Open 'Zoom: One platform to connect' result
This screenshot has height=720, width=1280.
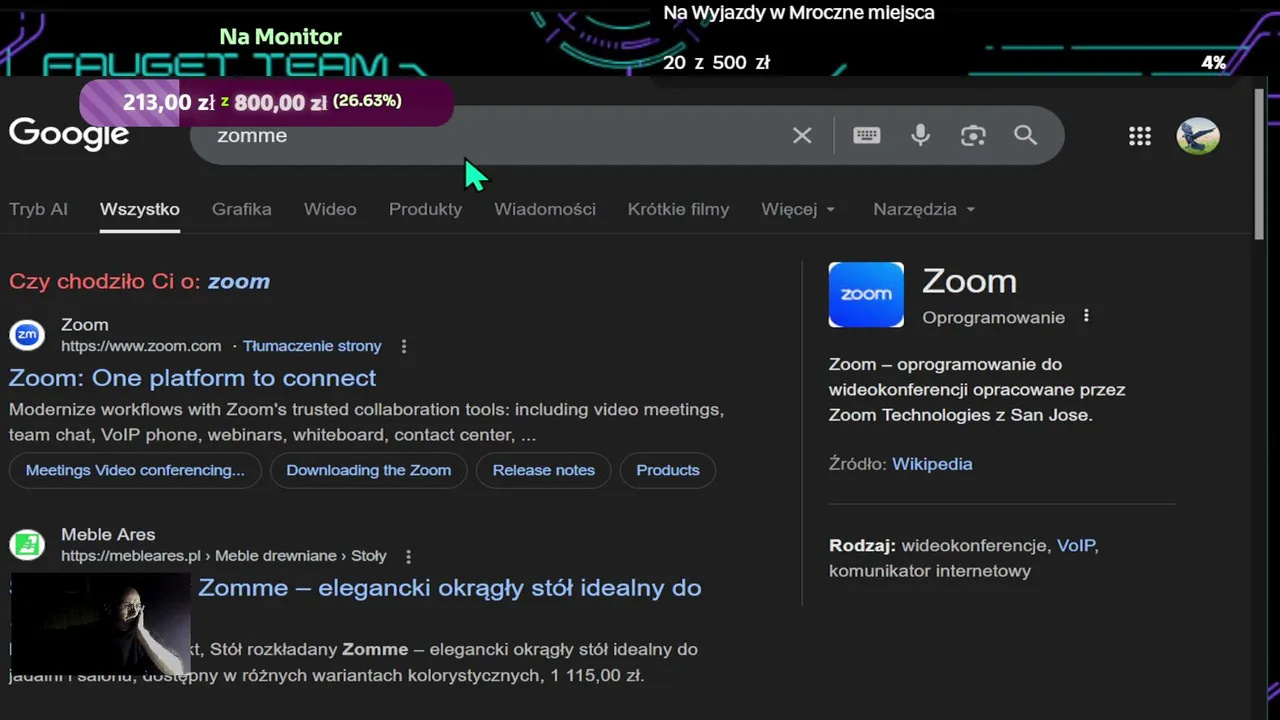(193, 378)
